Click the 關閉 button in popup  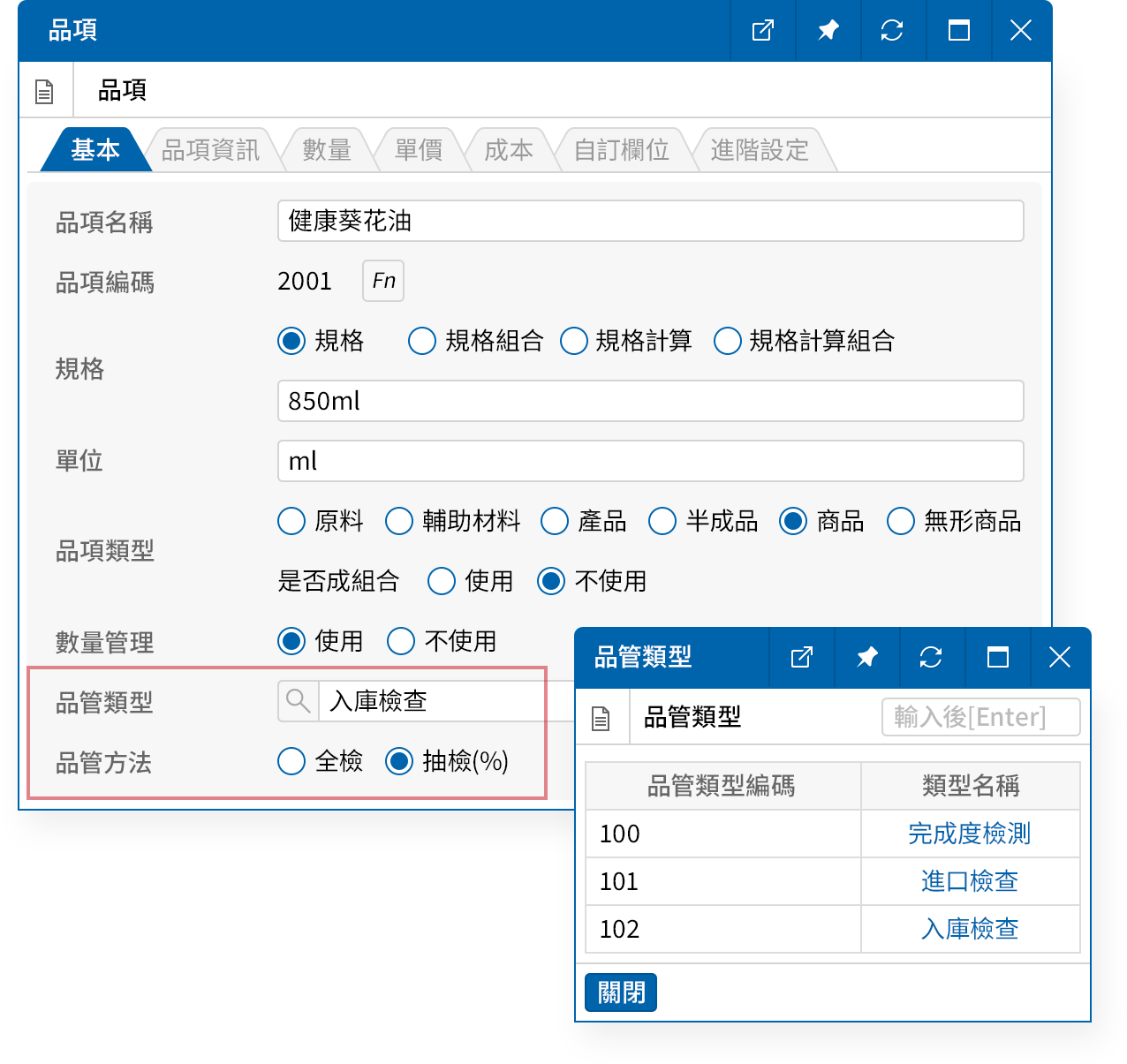620,992
